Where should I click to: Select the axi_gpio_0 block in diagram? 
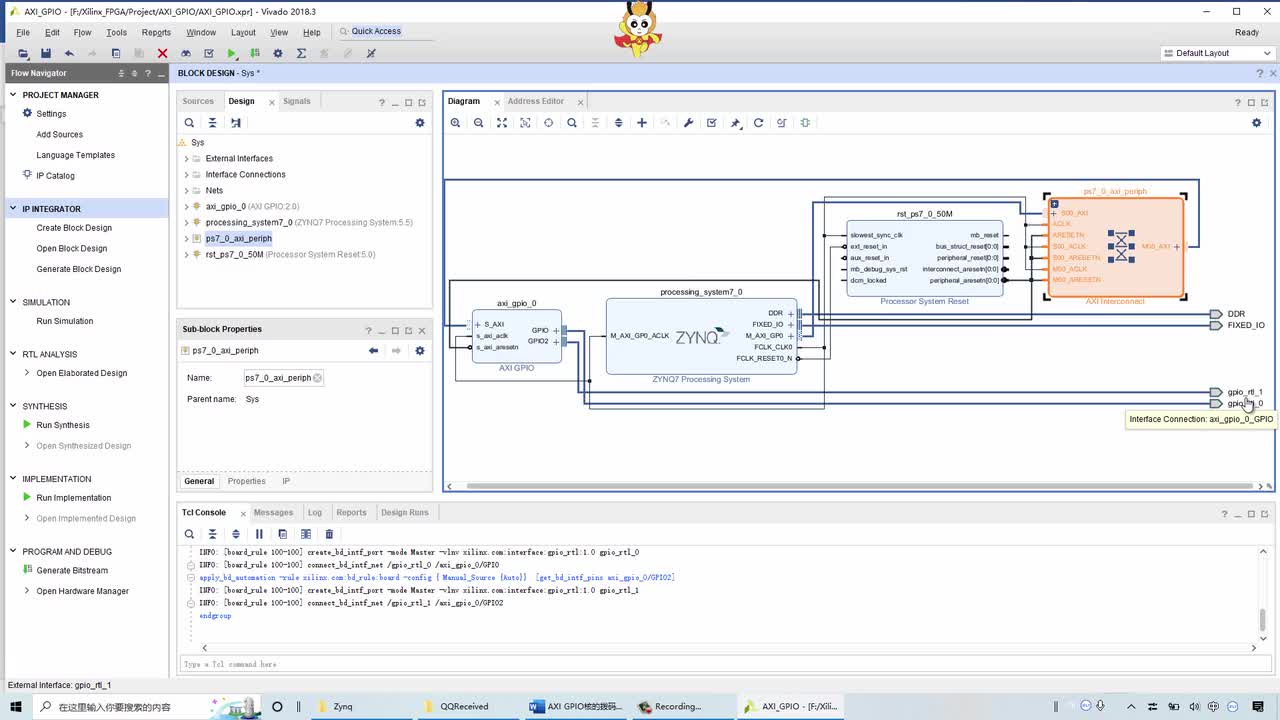tap(517, 336)
